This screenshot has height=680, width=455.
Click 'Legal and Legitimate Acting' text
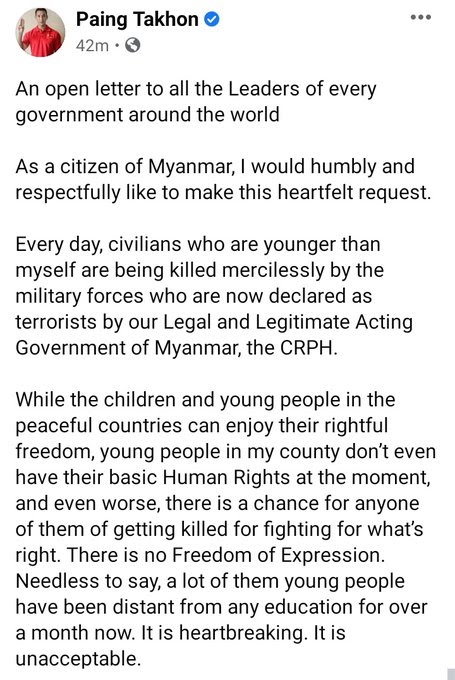[x=288, y=322]
